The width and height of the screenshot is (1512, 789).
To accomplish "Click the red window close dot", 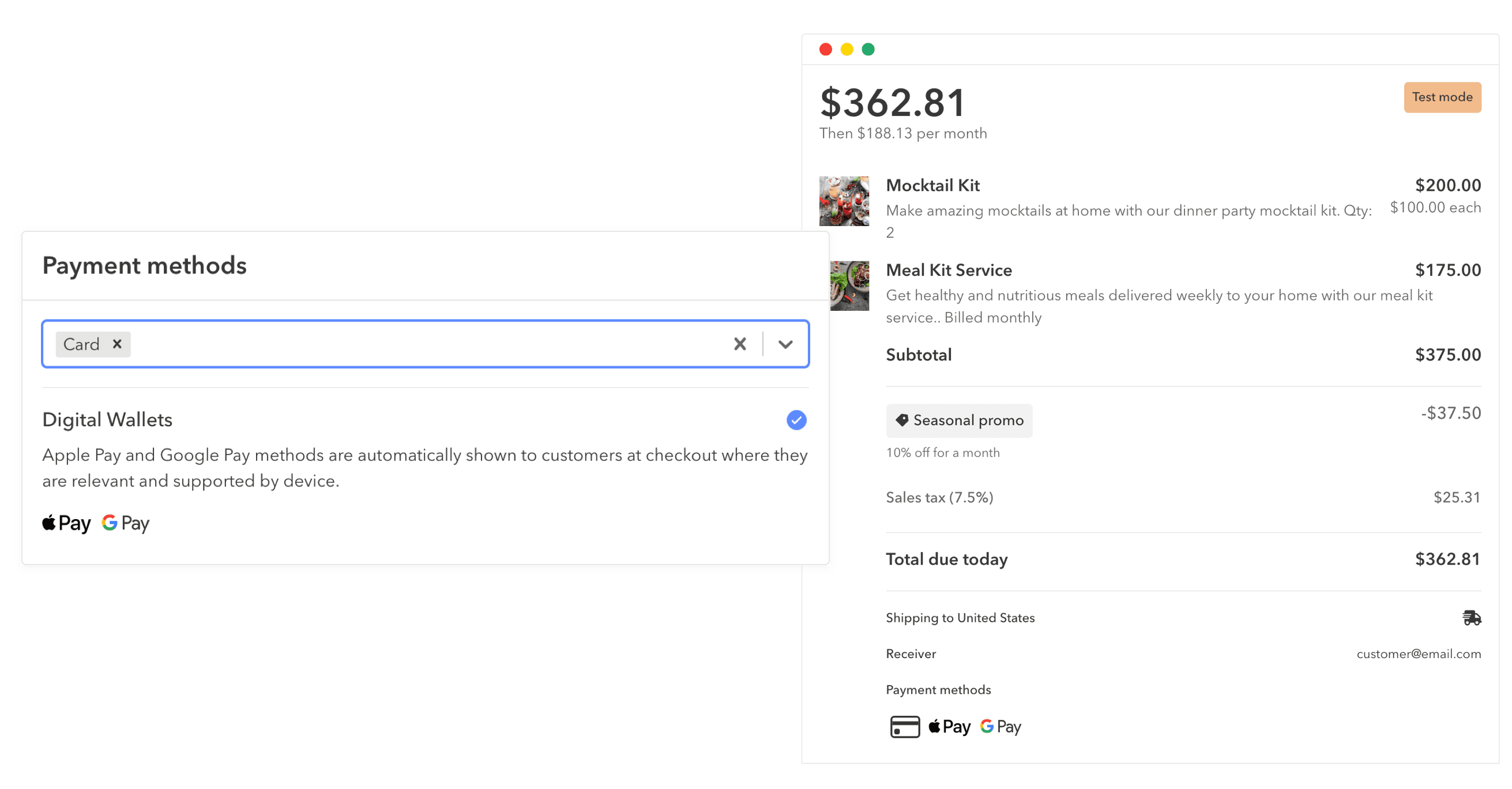I will (x=825, y=50).
